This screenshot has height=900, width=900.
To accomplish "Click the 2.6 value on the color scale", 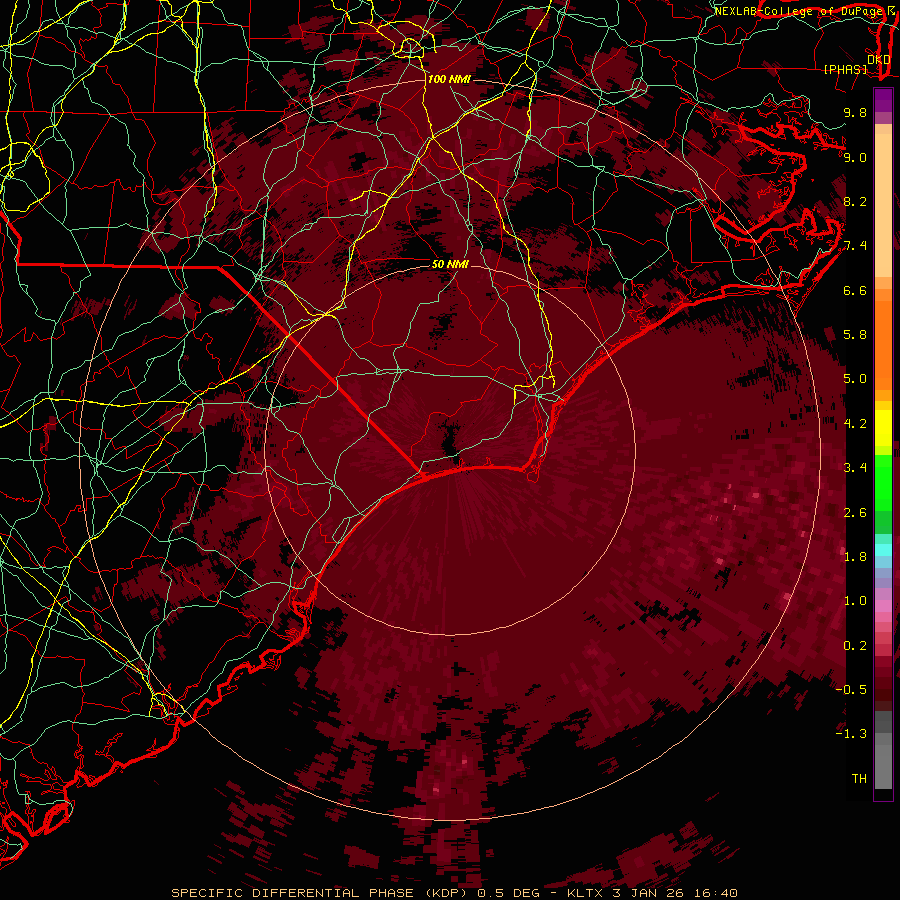I will [x=855, y=513].
